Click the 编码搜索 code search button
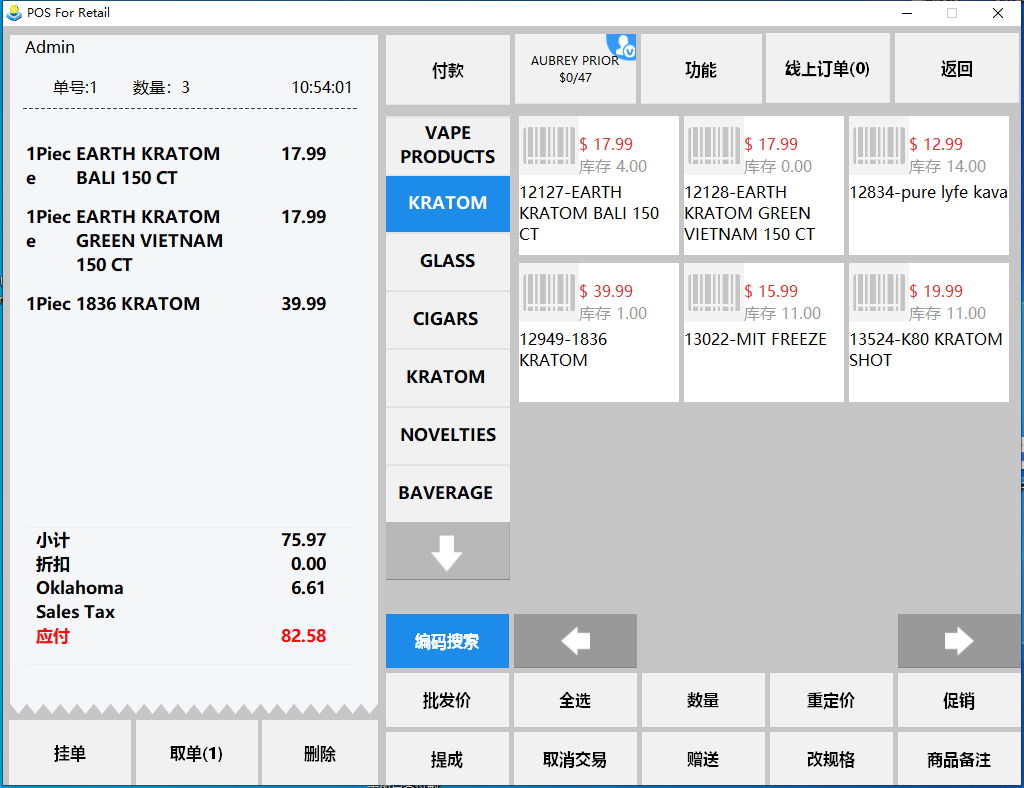The width and height of the screenshot is (1024, 788). [447, 641]
